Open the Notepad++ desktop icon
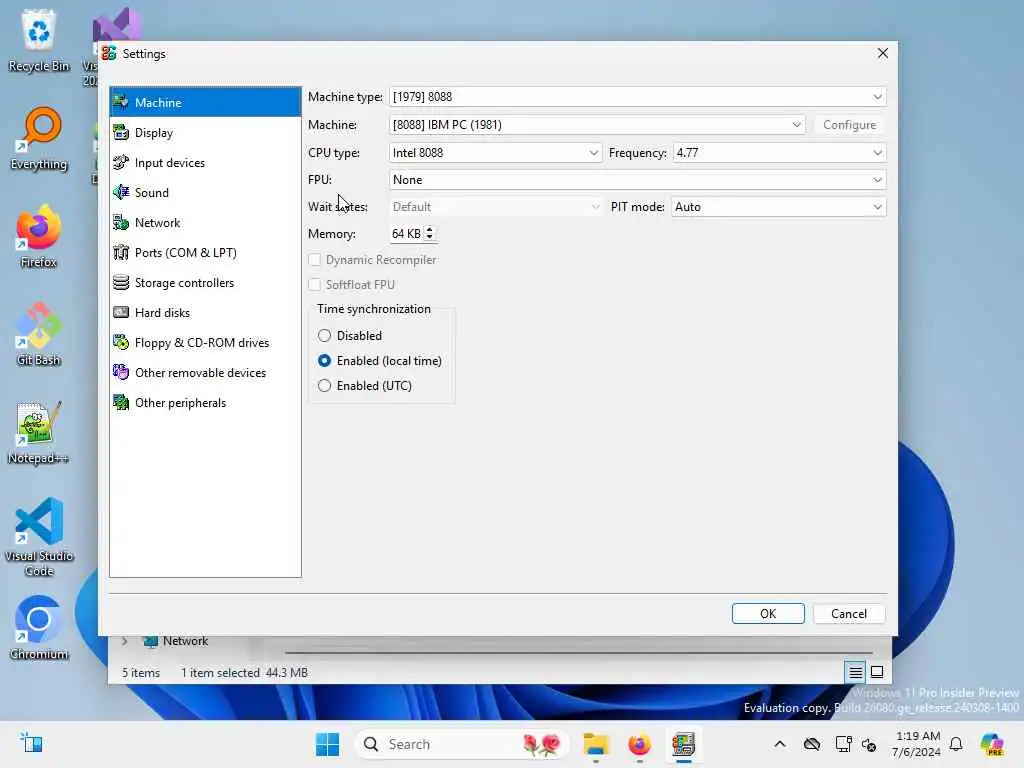Screen dimensions: 1024x768 point(39,432)
